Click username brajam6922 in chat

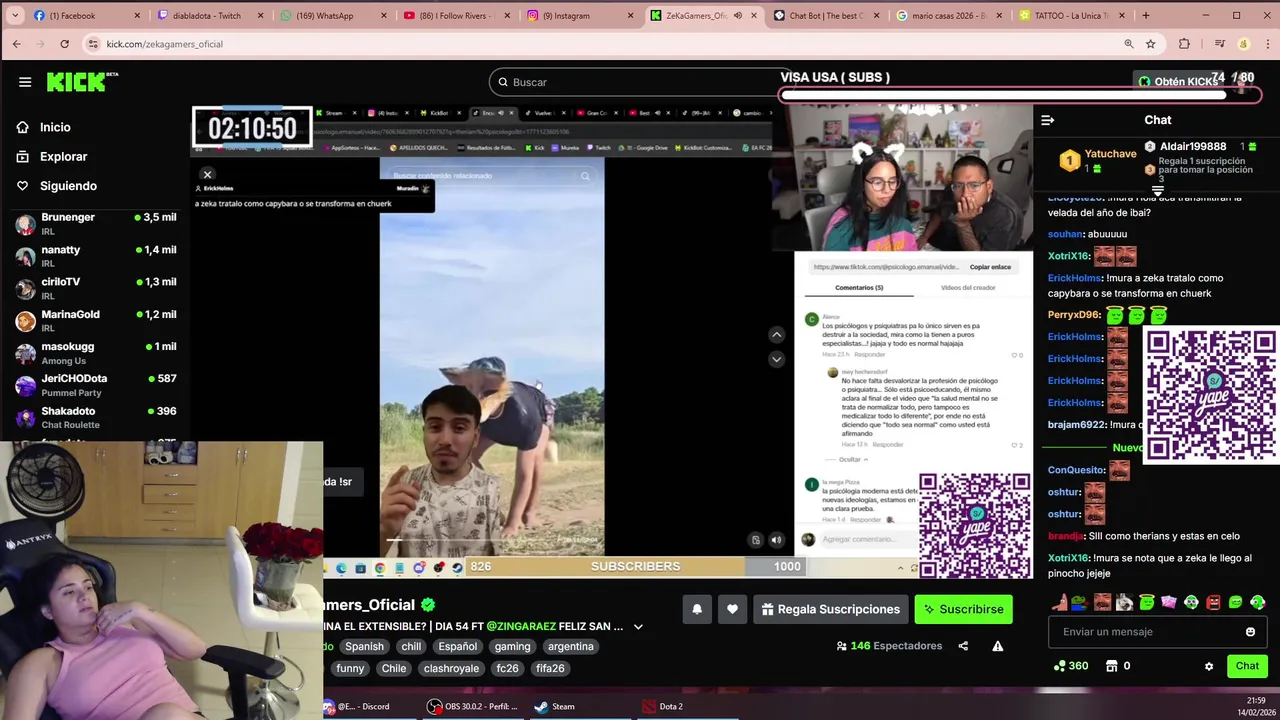point(1076,424)
